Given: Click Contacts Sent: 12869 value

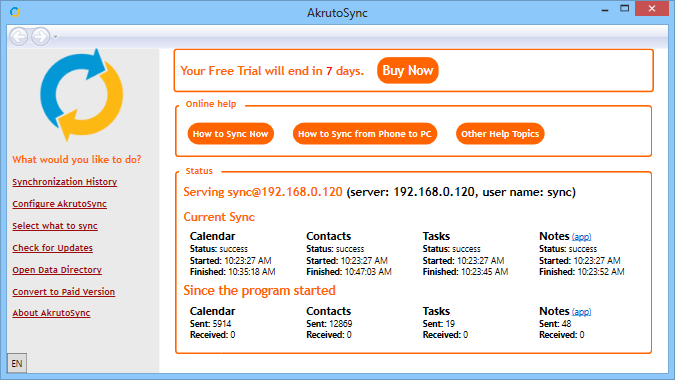Looking at the screenshot, I should pos(329,324).
